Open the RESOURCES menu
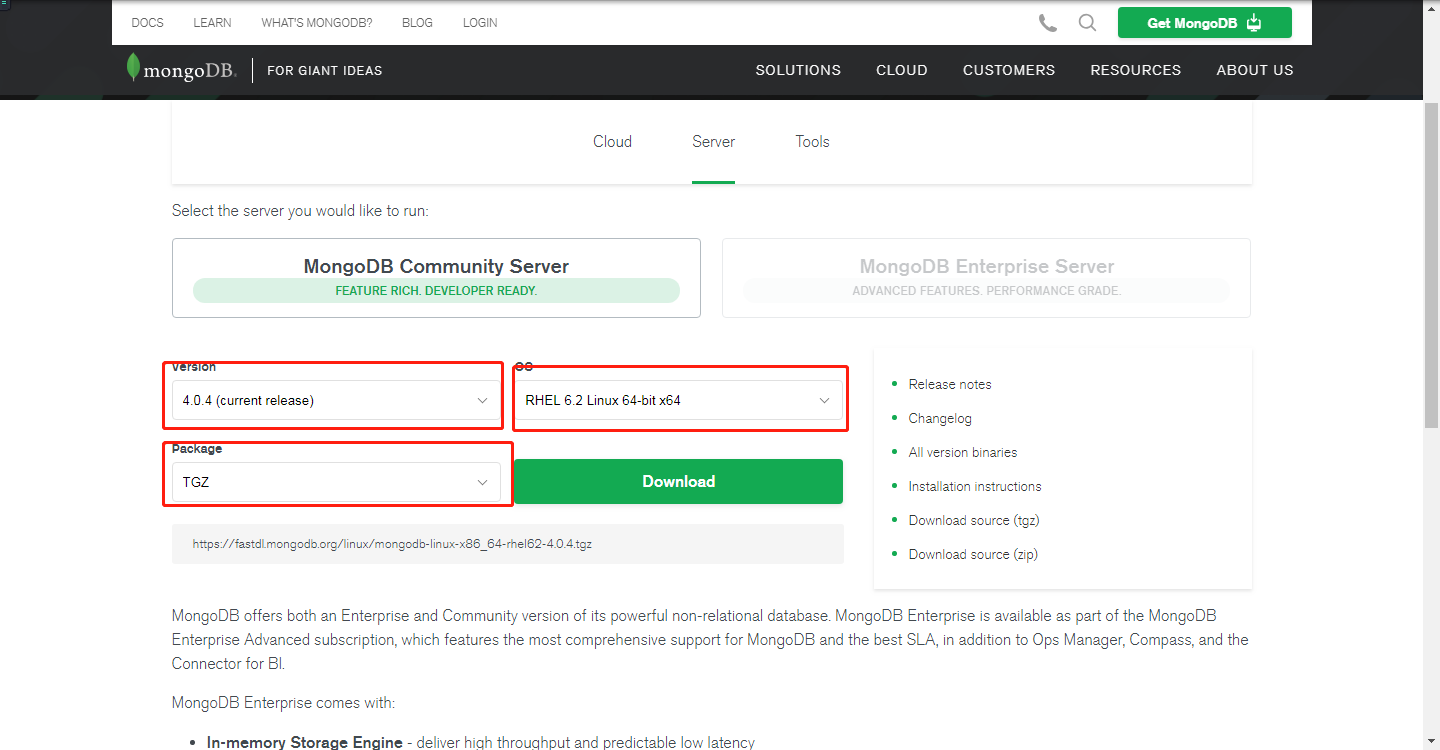1440x750 pixels. pos(1136,70)
